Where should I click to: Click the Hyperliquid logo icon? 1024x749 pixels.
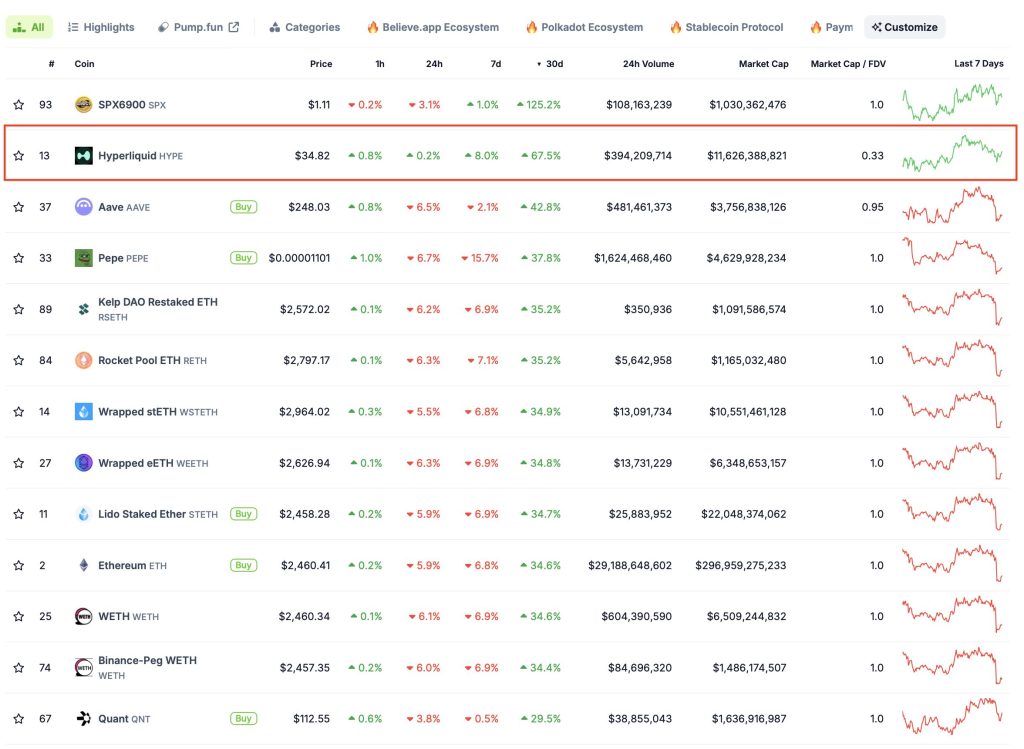click(84, 155)
